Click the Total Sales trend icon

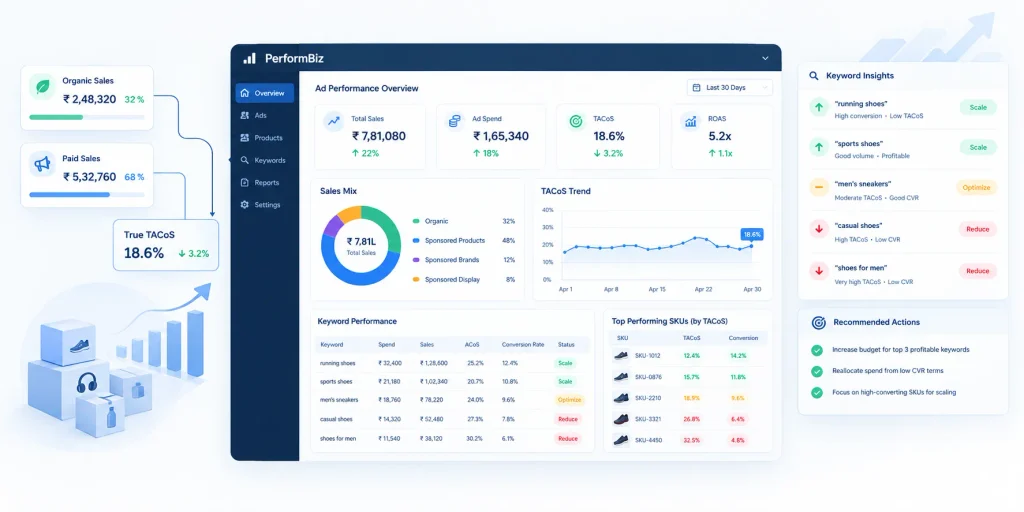click(334, 121)
